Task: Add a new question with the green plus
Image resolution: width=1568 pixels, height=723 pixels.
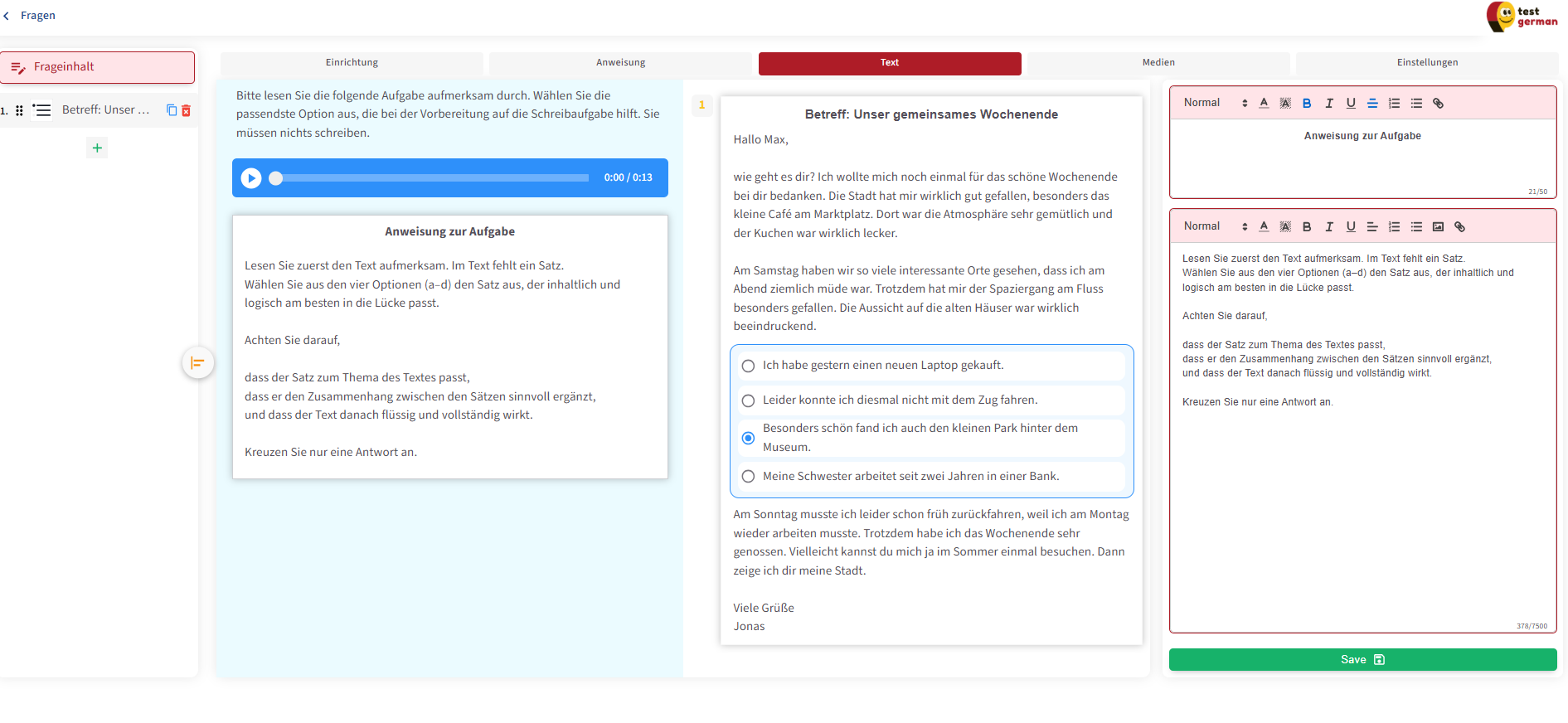Action: pyautogui.click(x=97, y=148)
